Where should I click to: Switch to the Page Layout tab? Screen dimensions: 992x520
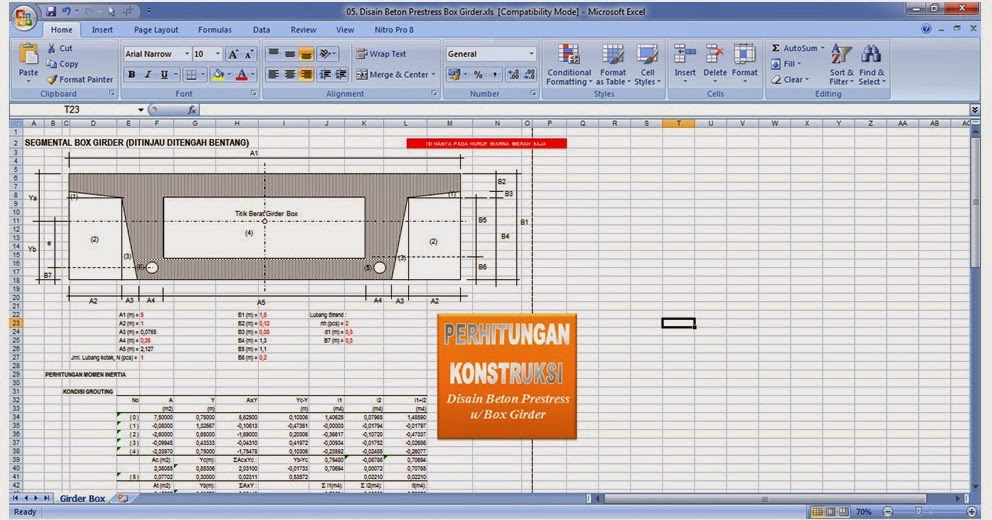point(156,30)
